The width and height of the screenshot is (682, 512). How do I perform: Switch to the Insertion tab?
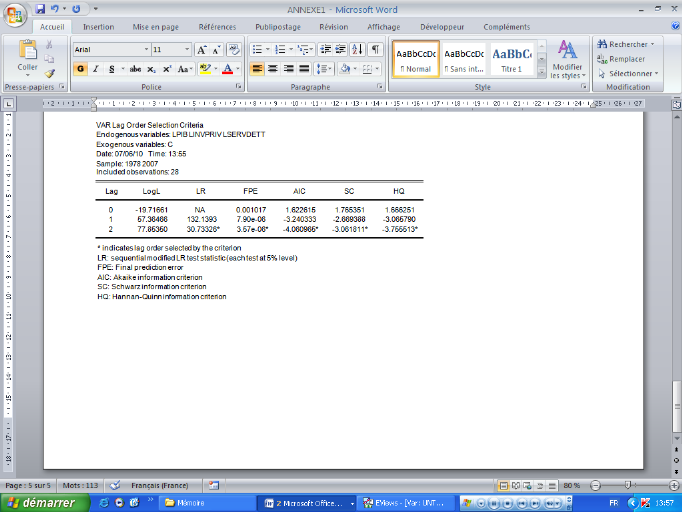[x=98, y=27]
